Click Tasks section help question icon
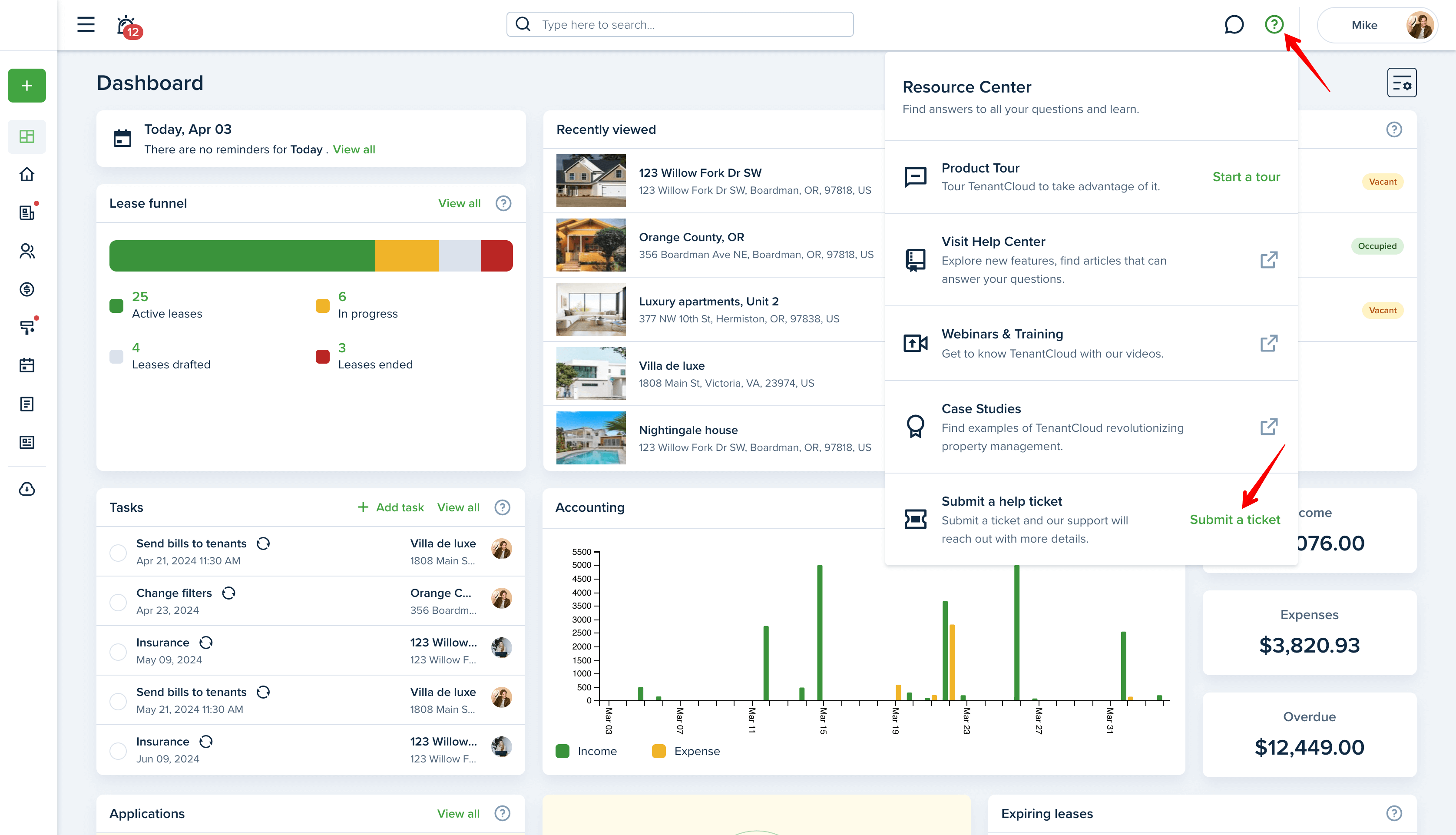Screen dimensions: 1456x835 (502, 507)
